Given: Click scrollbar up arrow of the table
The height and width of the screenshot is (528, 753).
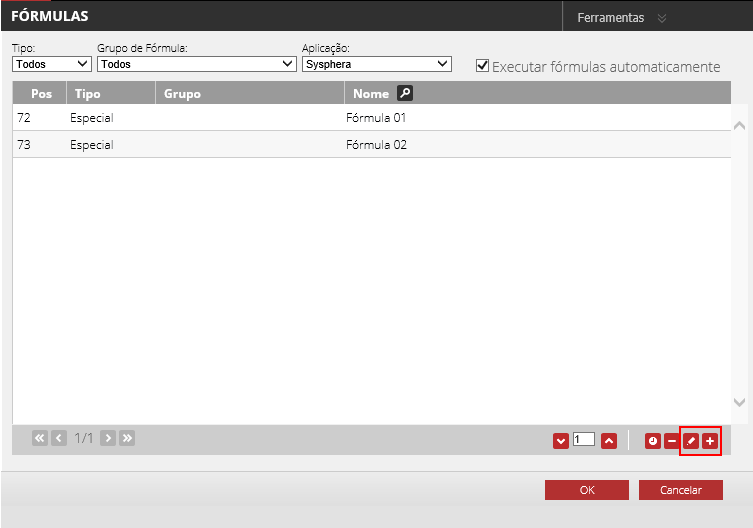Looking at the screenshot, I should pos(740,126).
